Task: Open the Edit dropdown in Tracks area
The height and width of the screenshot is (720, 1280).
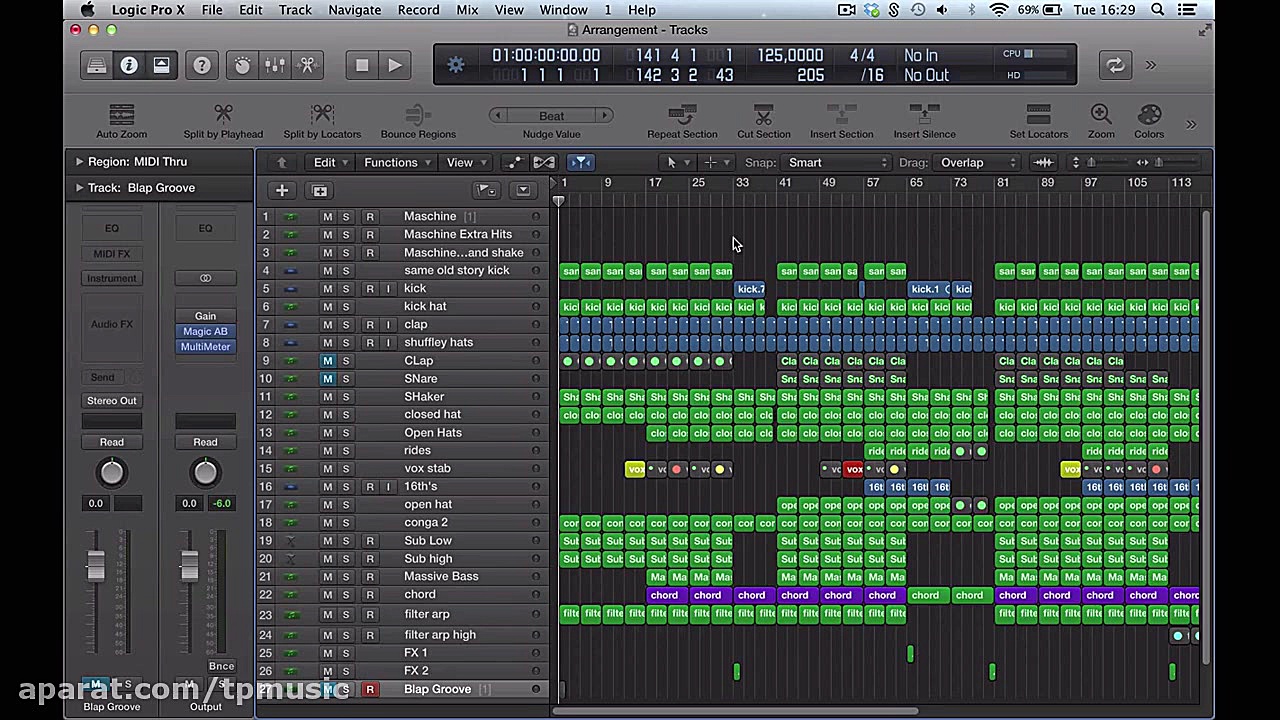Action: pyautogui.click(x=330, y=162)
